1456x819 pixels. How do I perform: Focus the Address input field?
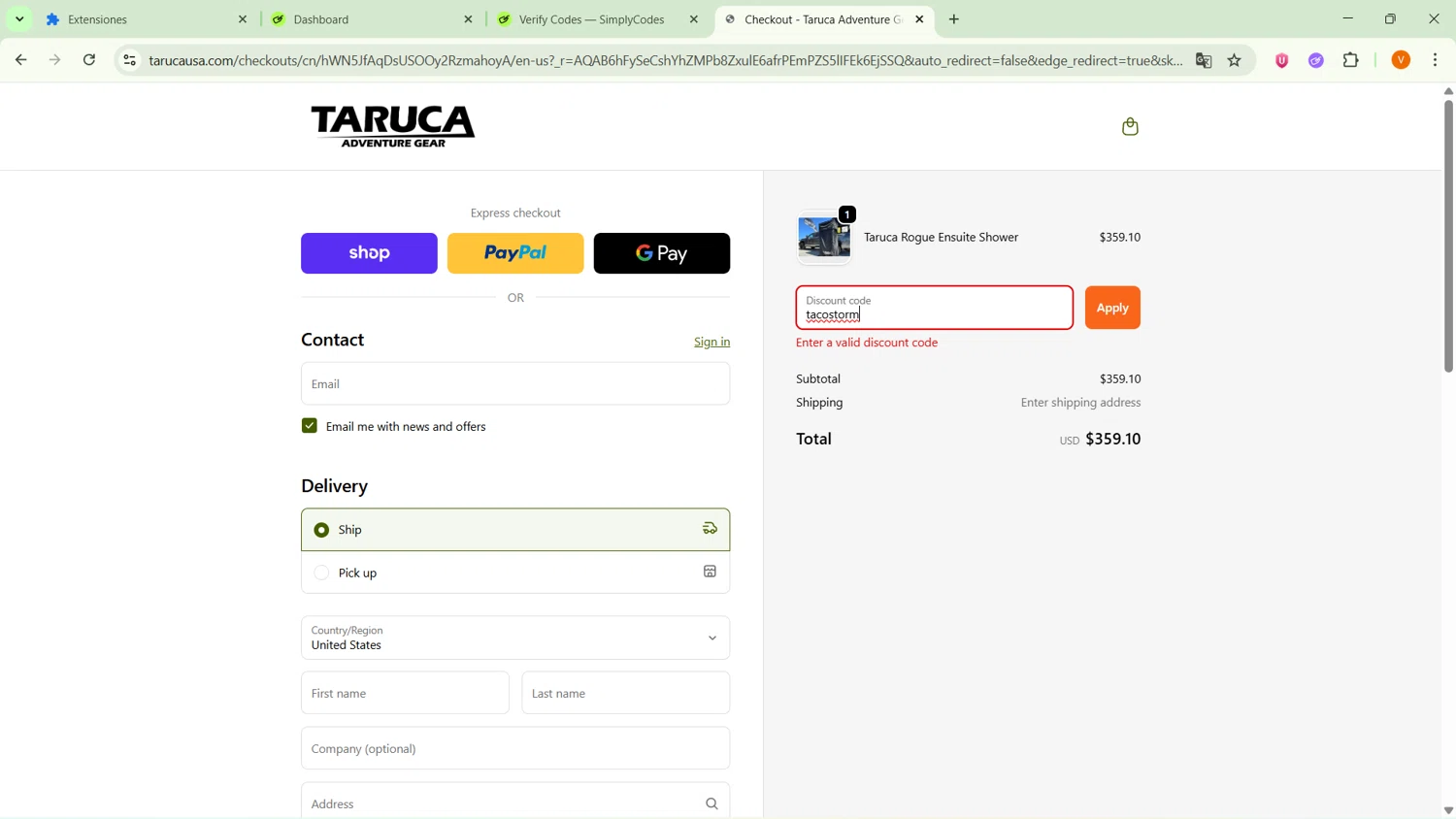pos(515,802)
